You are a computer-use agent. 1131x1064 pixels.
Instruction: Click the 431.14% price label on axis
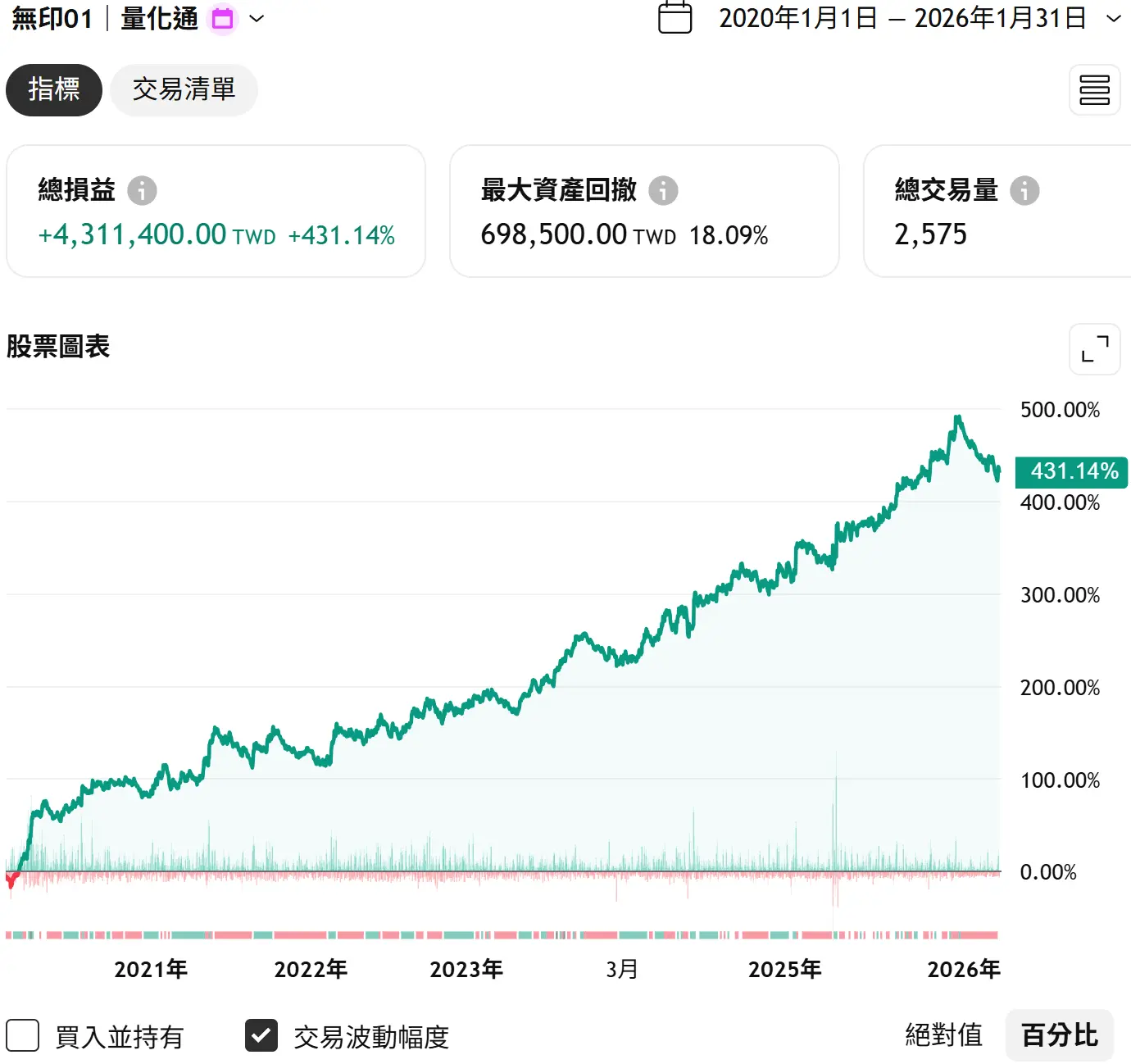click(x=1072, y=471)
